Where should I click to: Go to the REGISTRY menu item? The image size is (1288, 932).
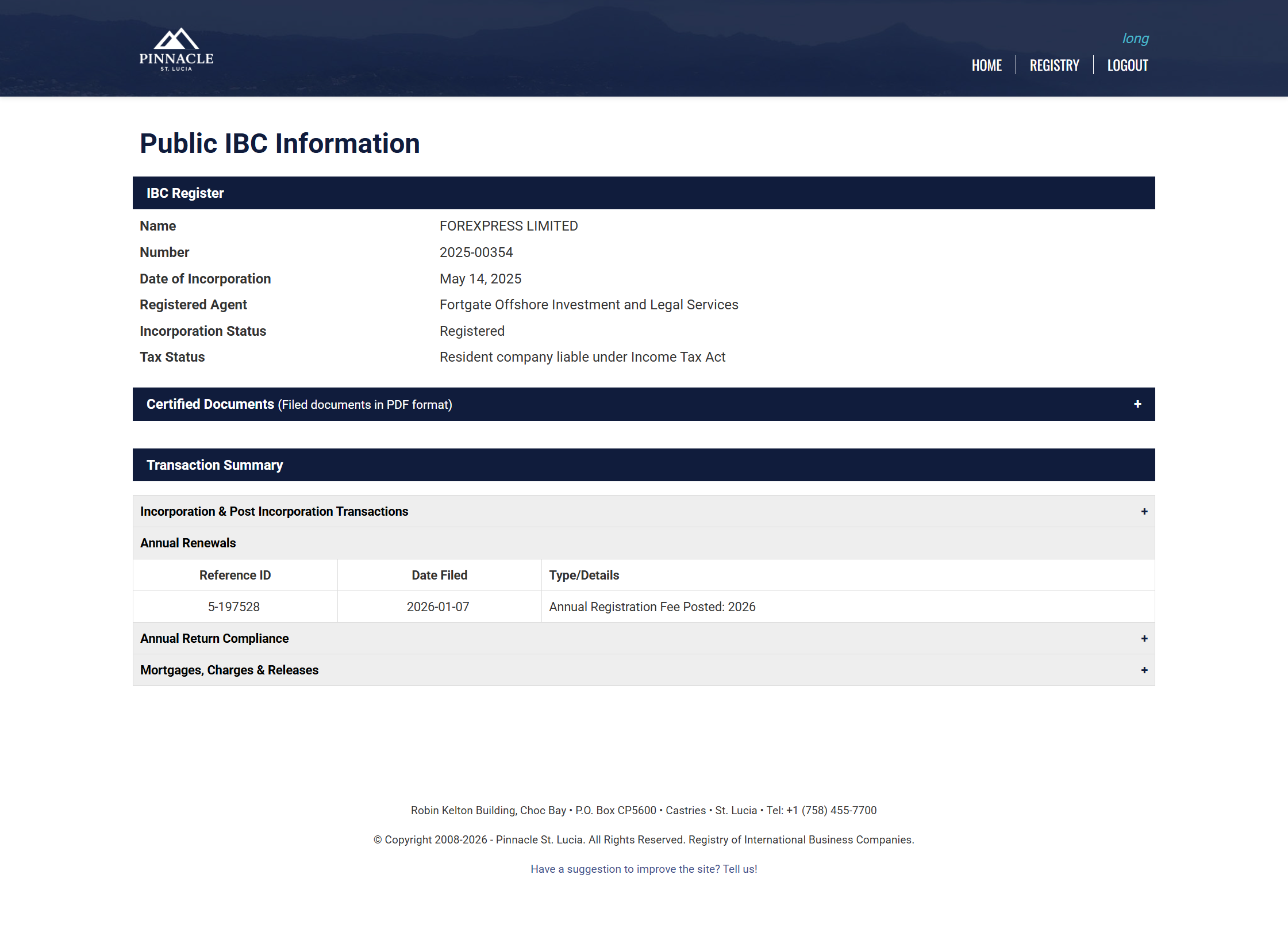click(x=1054, y=66)
